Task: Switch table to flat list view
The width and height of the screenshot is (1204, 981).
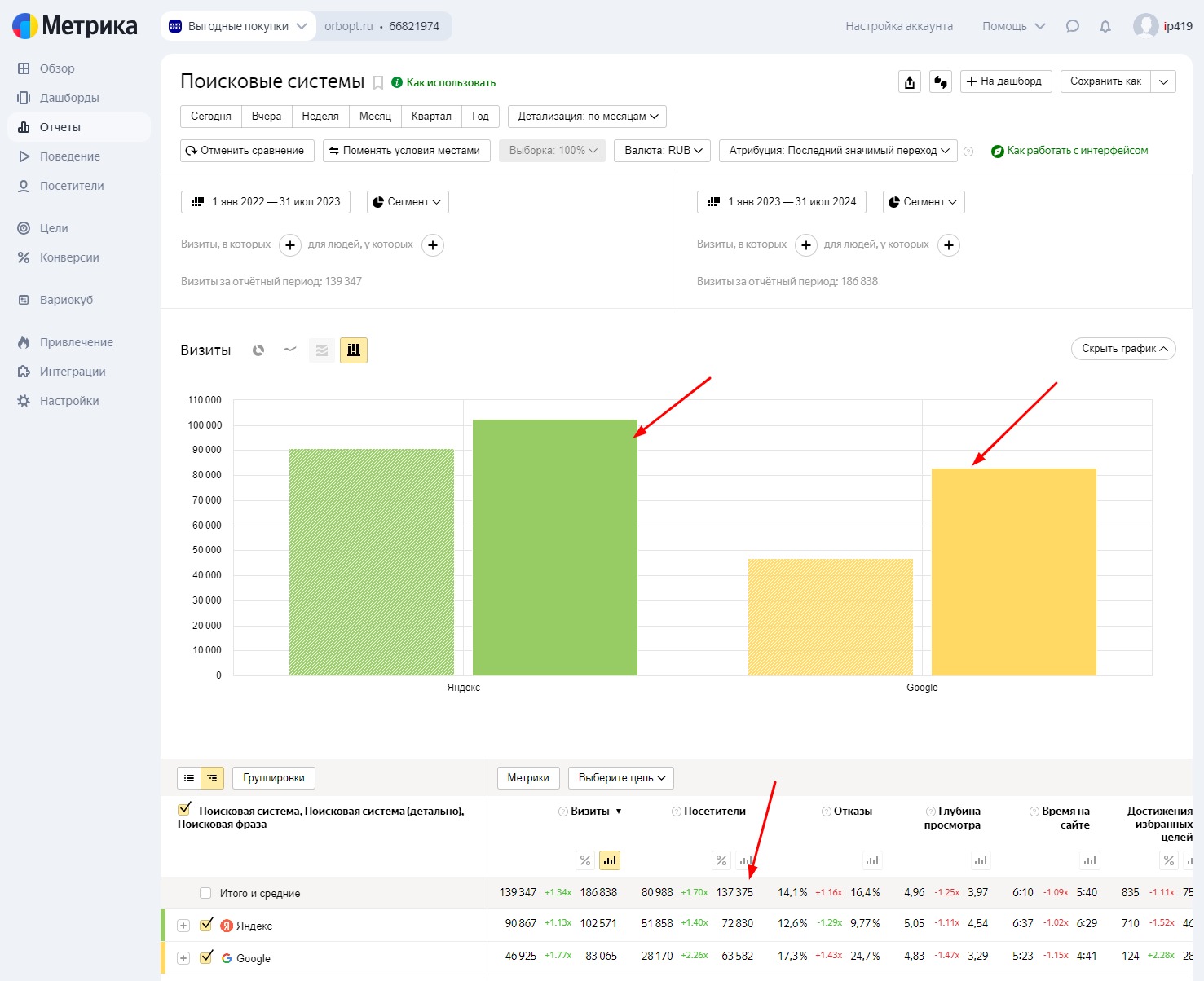Action: point(189,778)
